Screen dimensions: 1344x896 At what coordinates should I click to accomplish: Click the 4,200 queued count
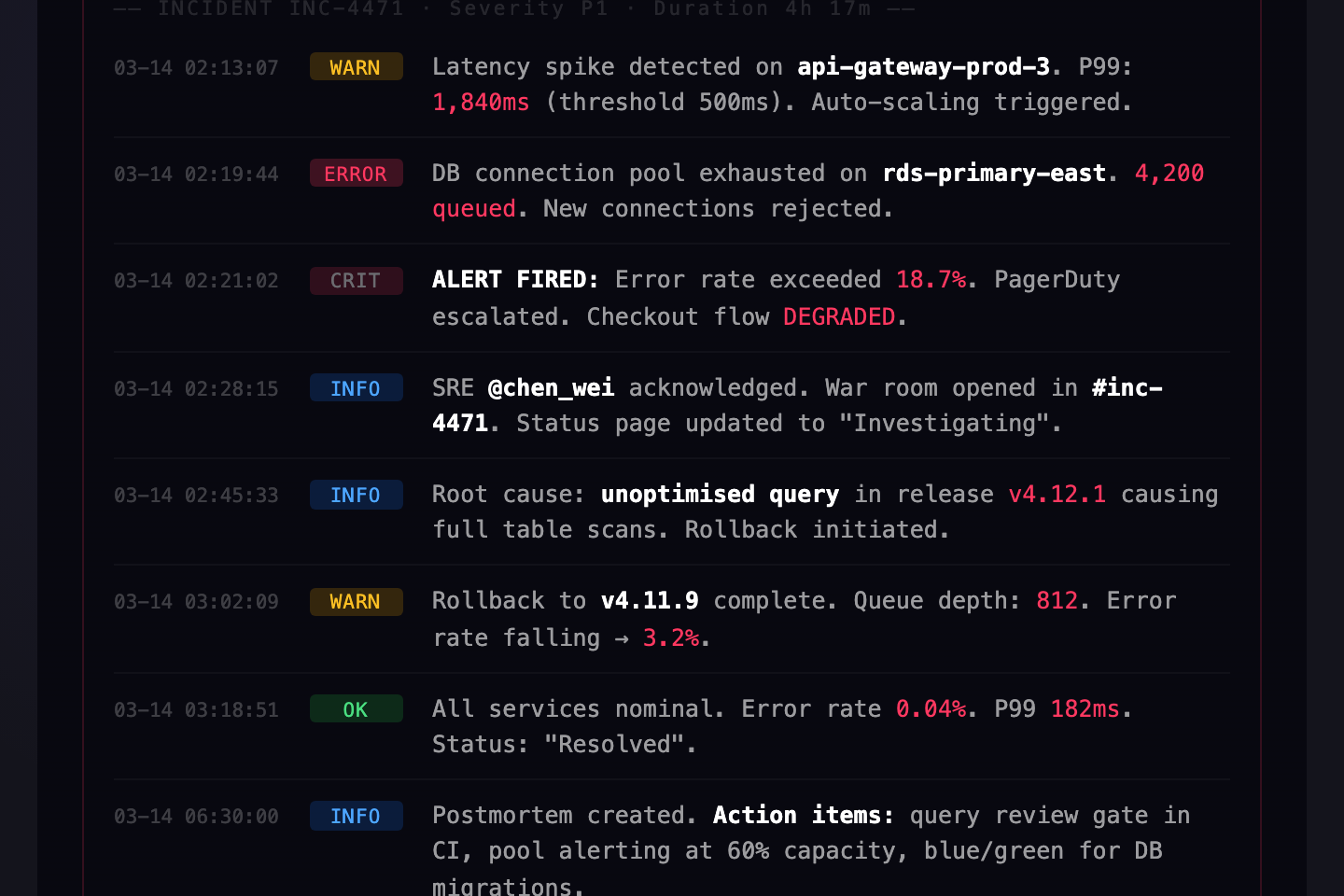click(1169, 174)
